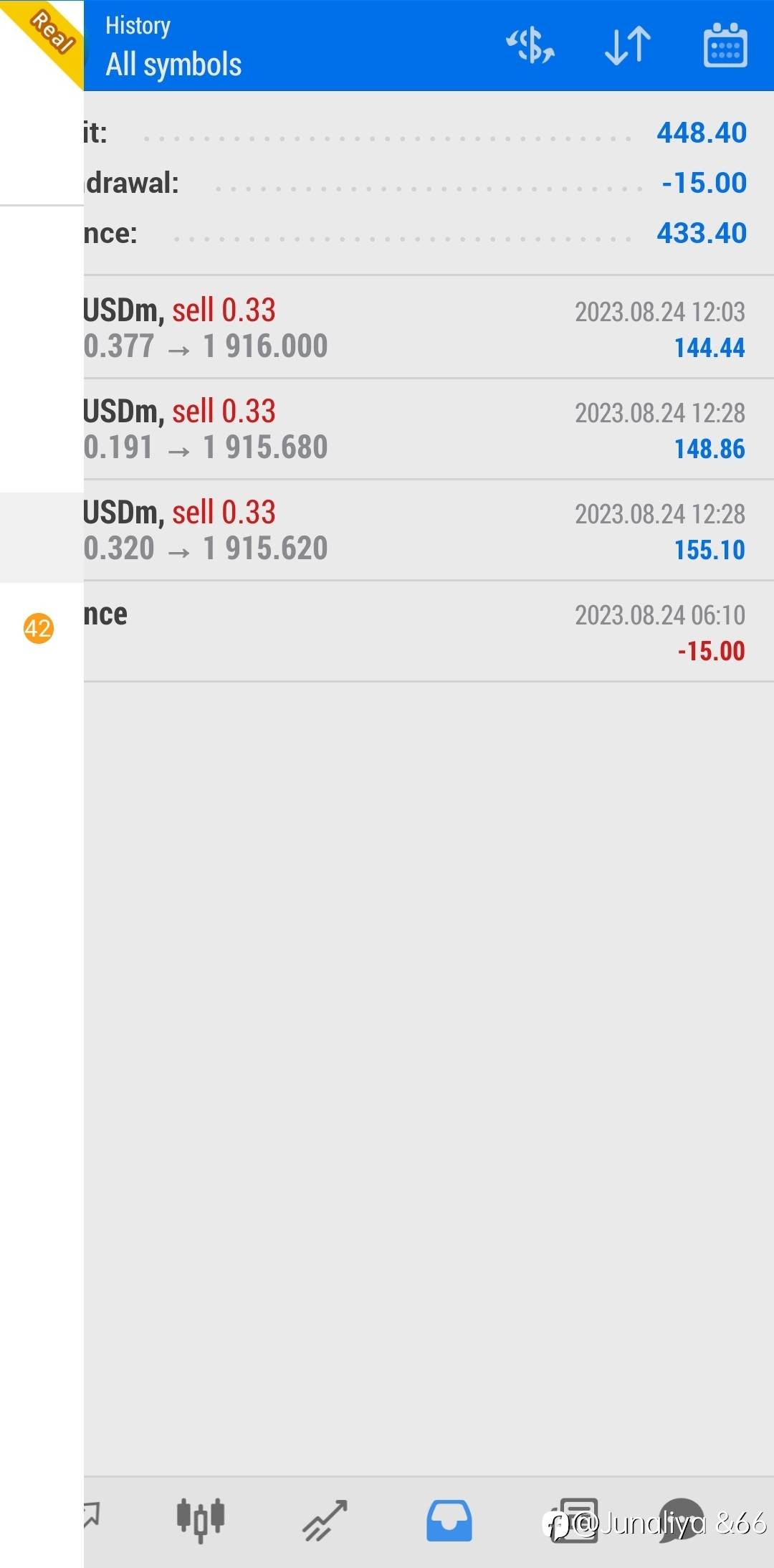Tap the orange 42 notification badge
The image size is (774, 1568).
(x=39, y=629)
